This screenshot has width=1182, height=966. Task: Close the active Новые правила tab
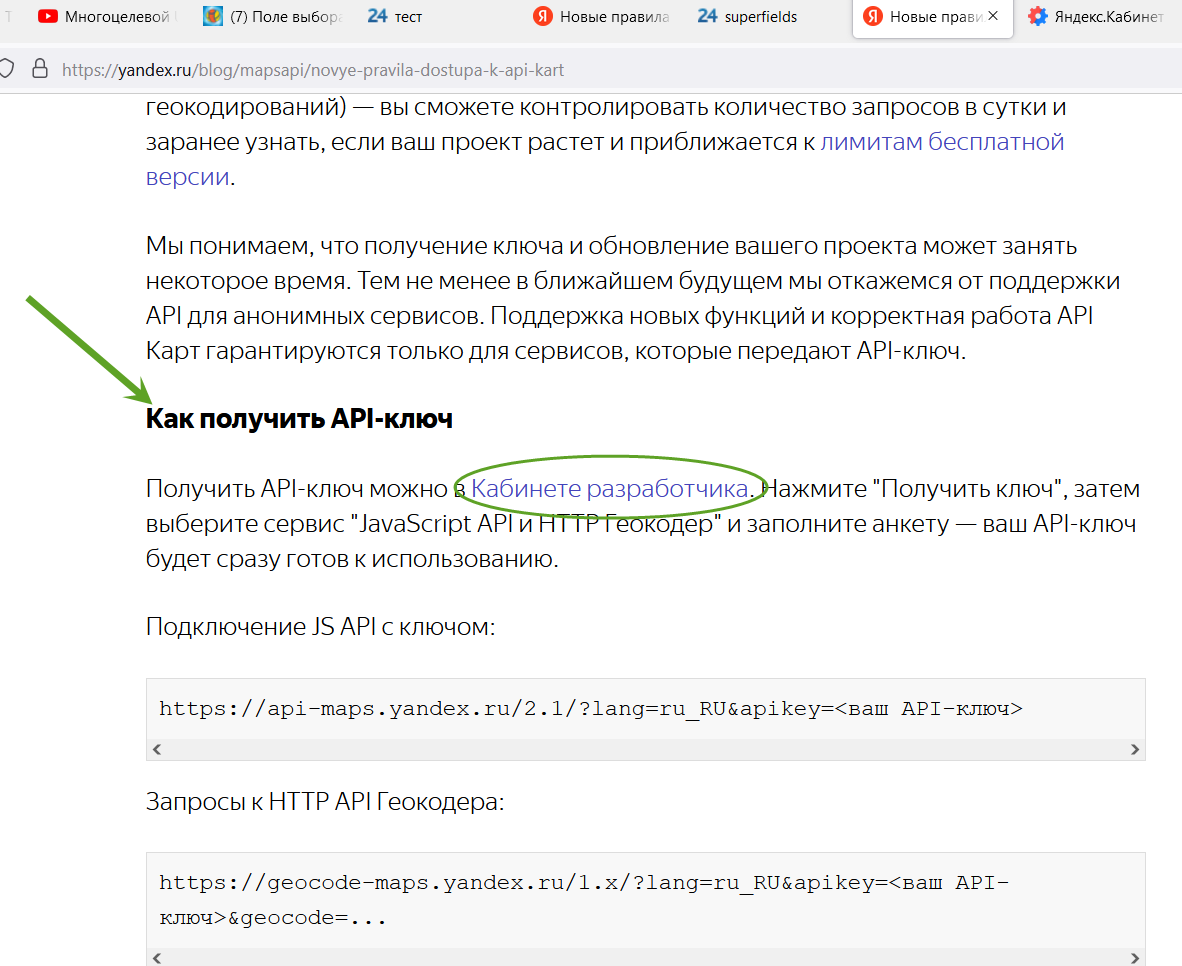[x=994, y=16]
